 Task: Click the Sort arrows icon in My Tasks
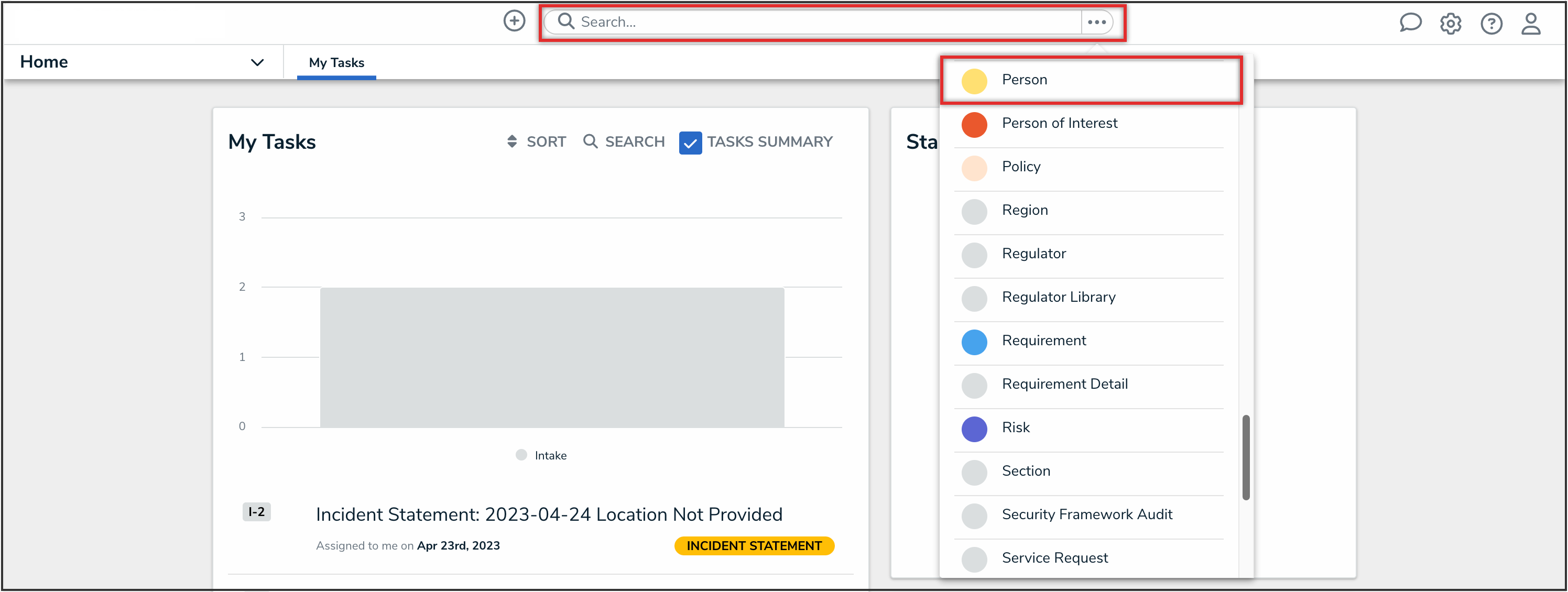pos(512,142)
